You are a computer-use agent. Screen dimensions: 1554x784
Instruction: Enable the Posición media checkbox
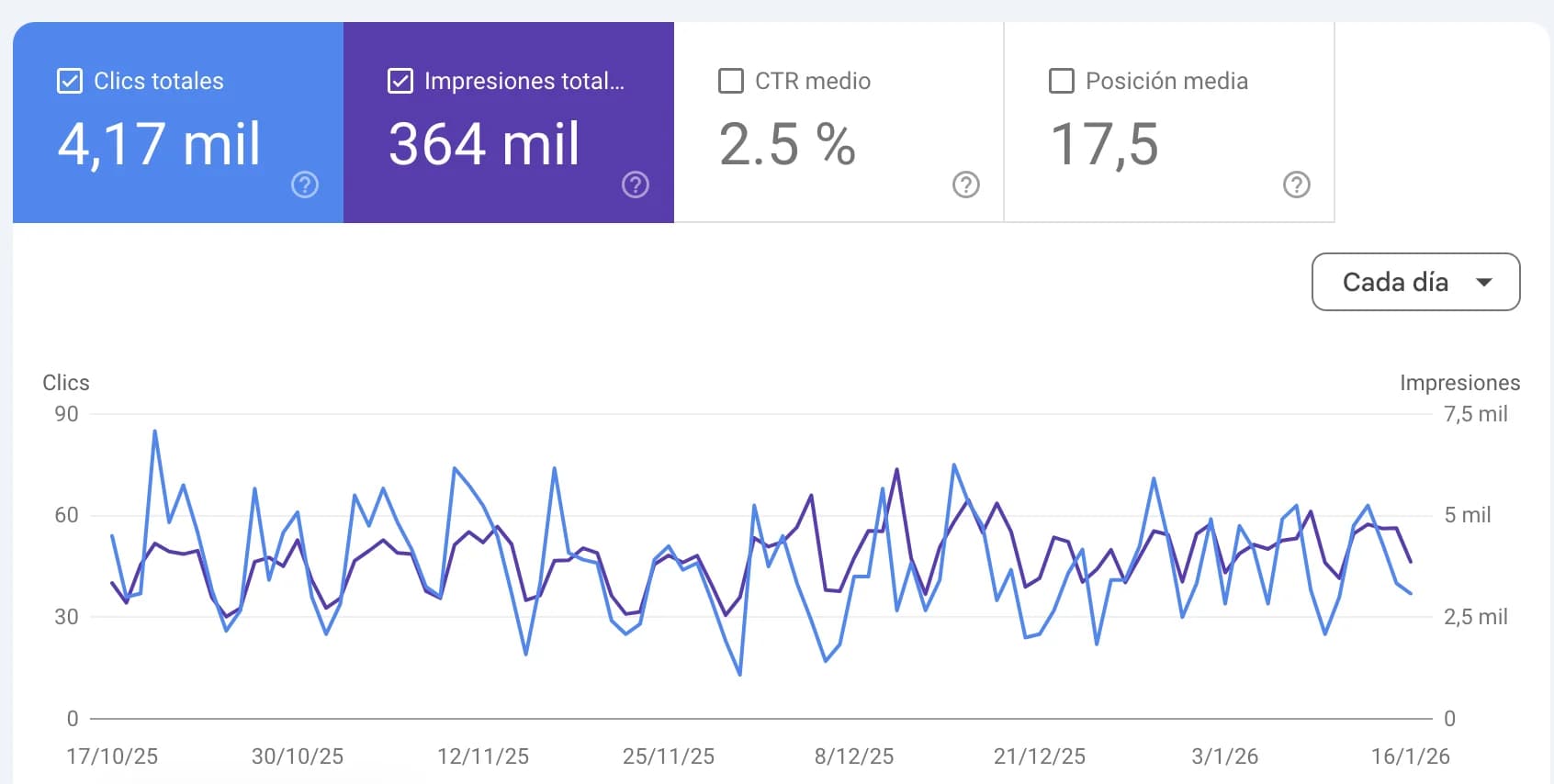(1062, 81)
